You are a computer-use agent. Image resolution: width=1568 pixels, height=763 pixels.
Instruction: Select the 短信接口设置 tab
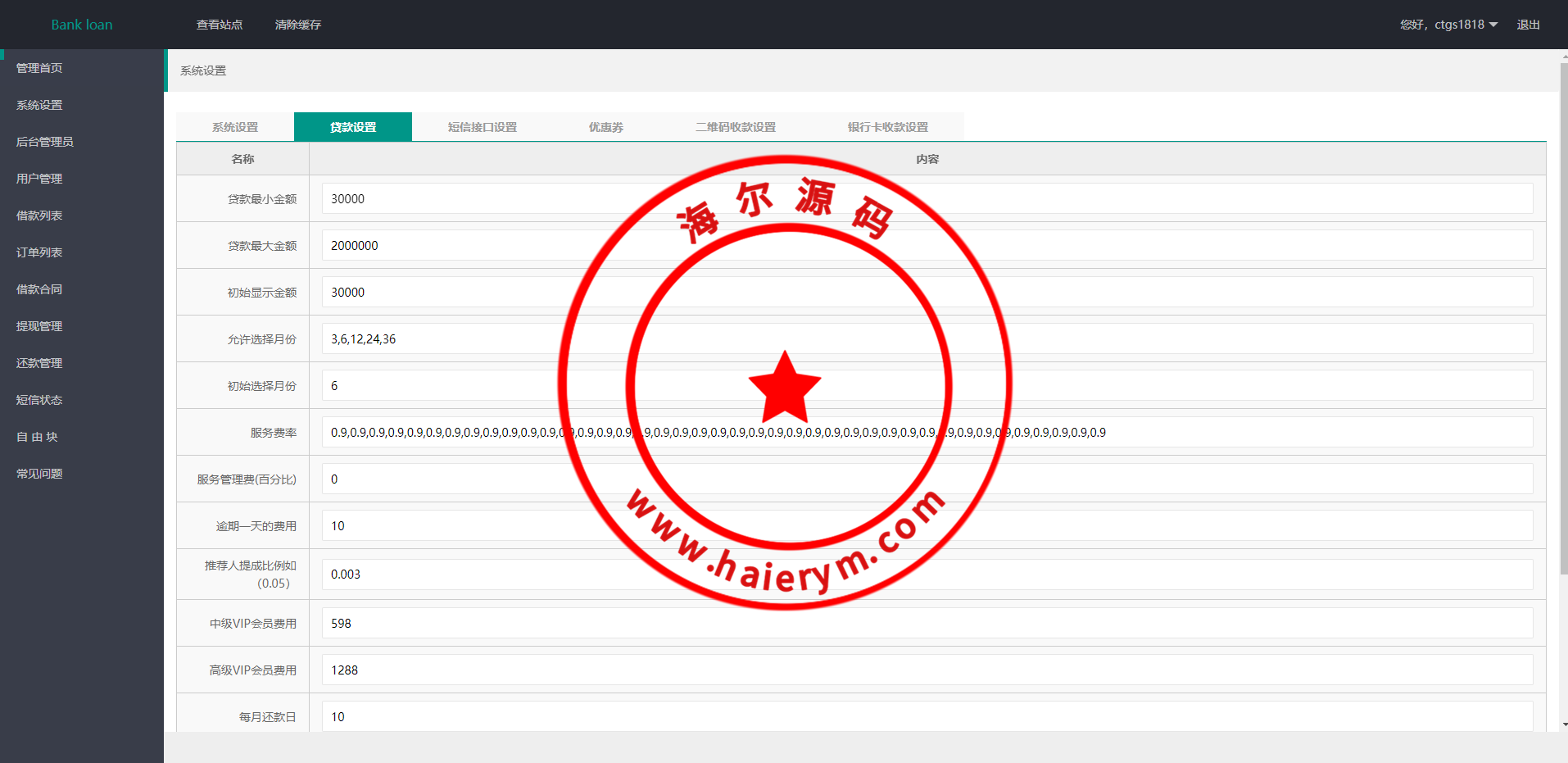(483, 127)
